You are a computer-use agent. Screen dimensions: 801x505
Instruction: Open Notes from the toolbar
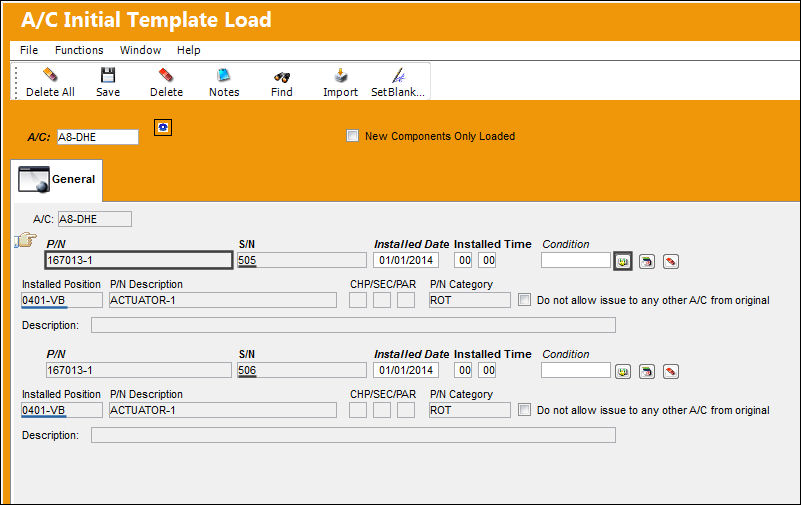[224, 76]
